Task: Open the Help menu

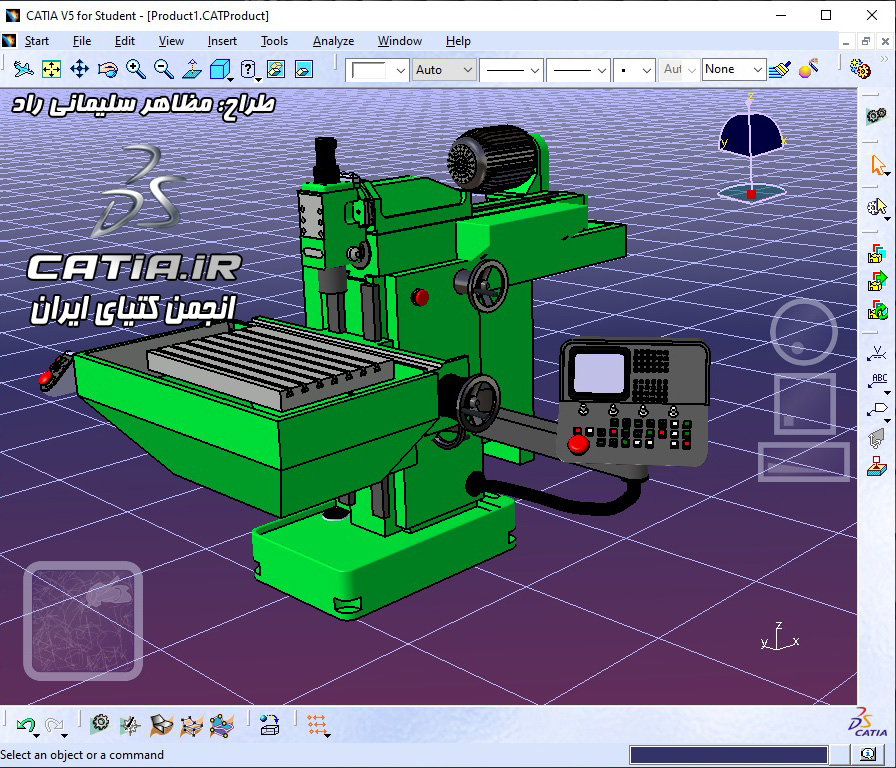Action: (x=458, y=41)
